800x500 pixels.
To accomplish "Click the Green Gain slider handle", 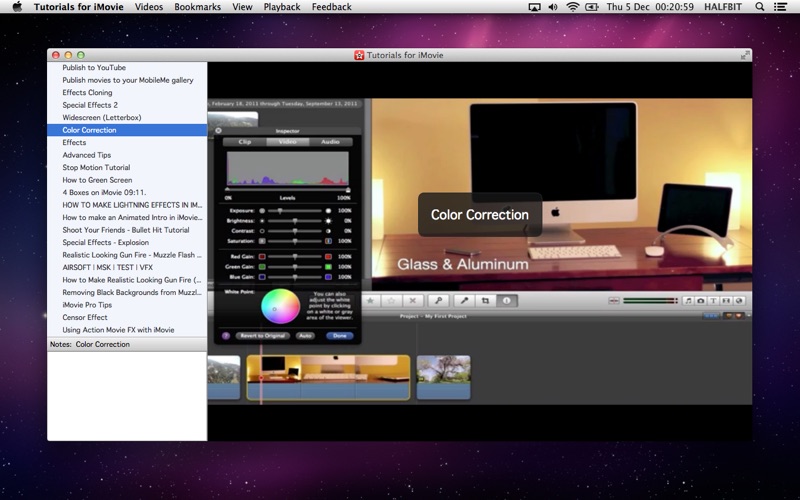I will point(295,267).
